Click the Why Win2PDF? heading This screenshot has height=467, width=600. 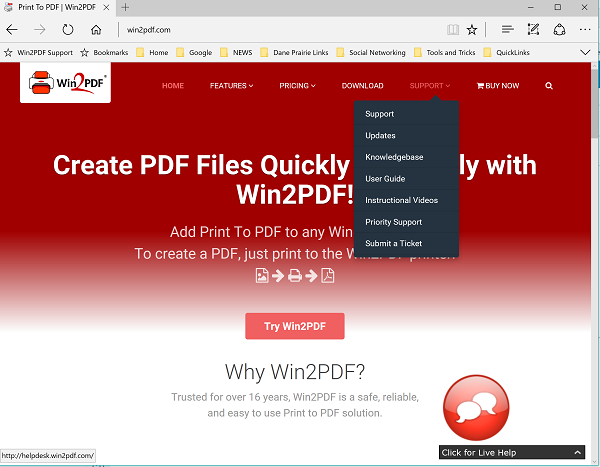tap(295, 372)
